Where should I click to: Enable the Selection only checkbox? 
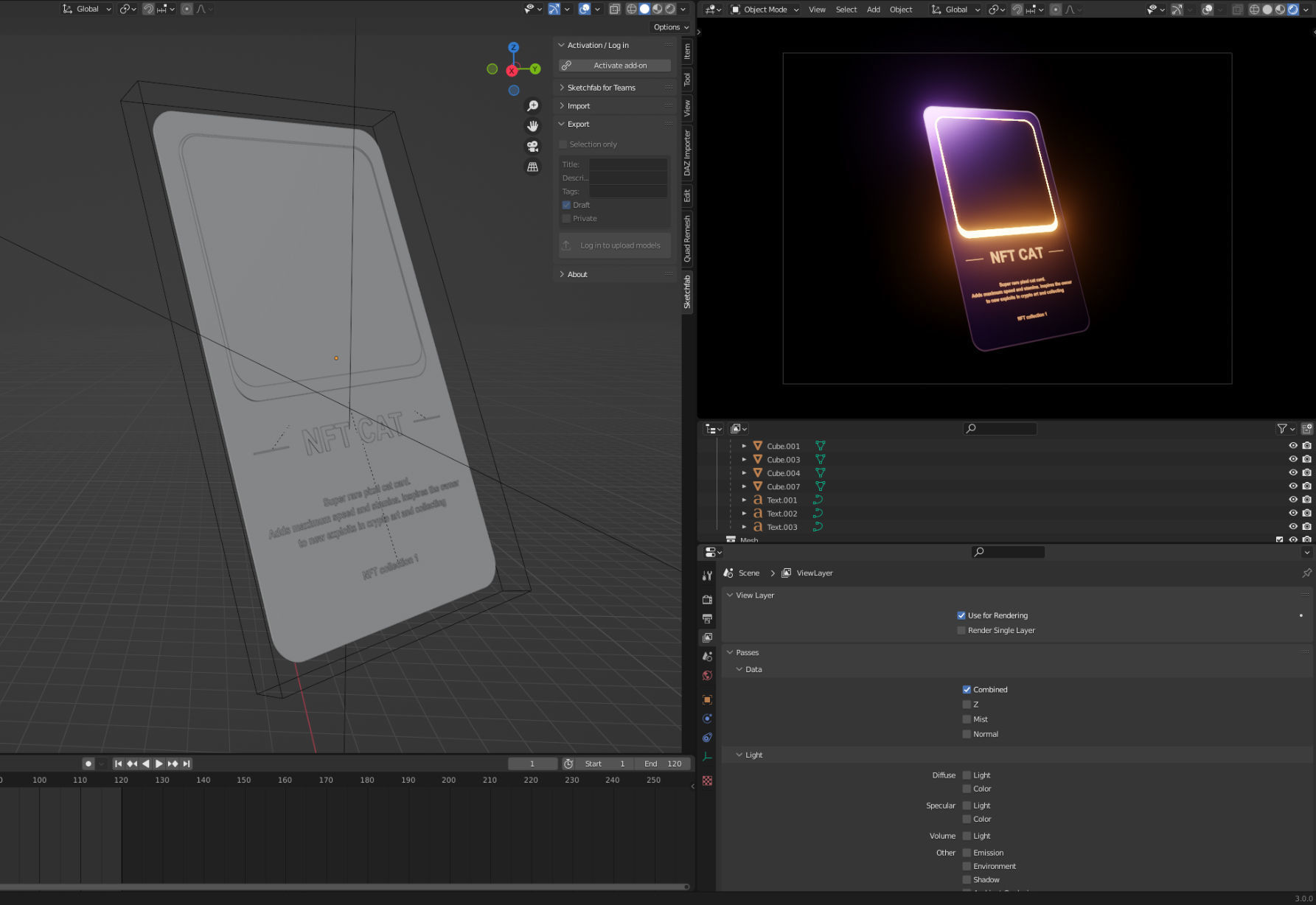tap(563, 144)
